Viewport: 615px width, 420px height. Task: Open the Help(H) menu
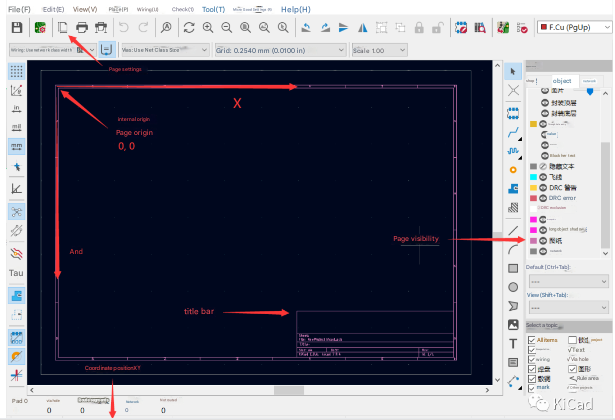click(x=295, y=8)
